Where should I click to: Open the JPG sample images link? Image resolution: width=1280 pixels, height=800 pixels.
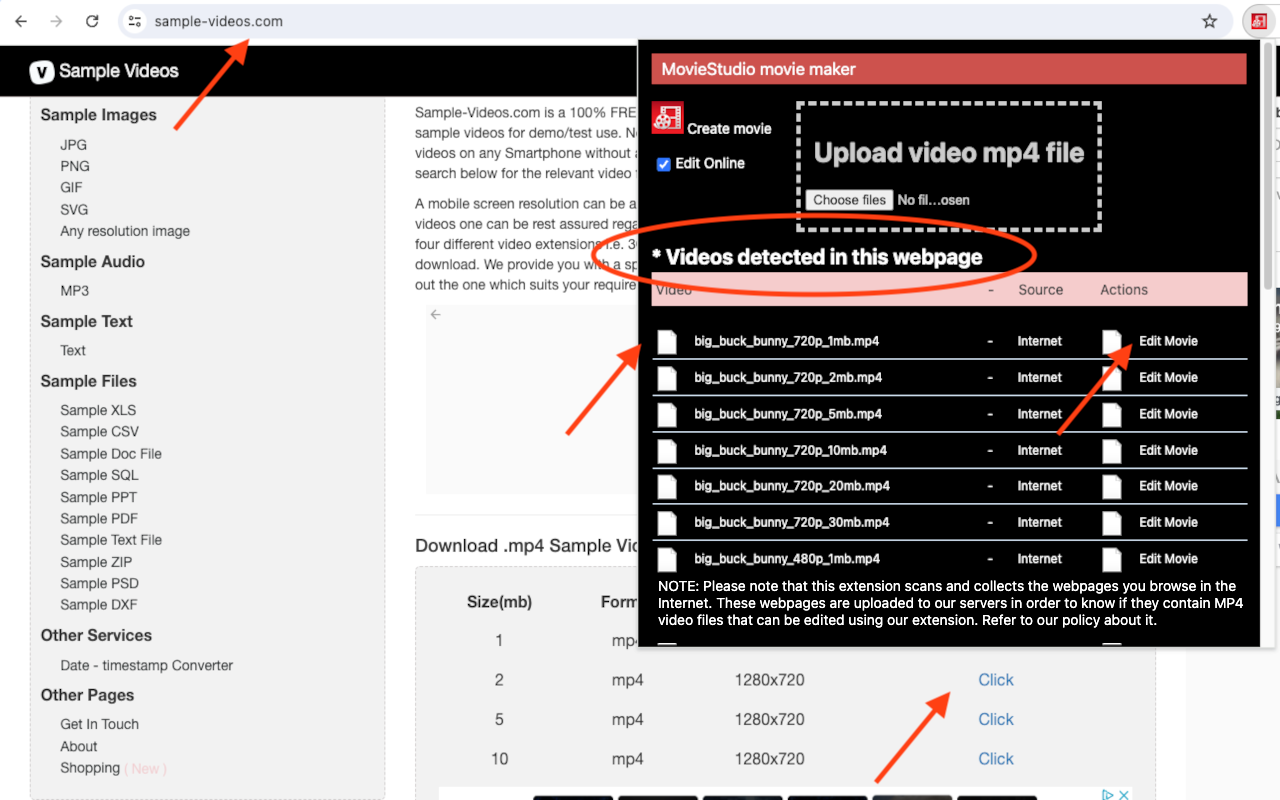point(73,145)
